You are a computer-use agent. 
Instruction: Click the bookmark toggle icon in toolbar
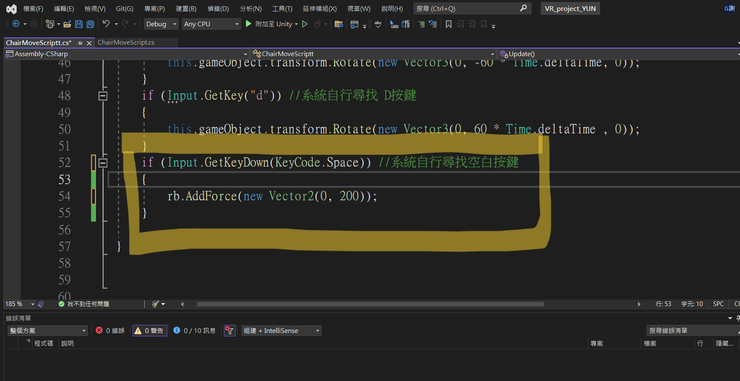[x=448, y=24]
